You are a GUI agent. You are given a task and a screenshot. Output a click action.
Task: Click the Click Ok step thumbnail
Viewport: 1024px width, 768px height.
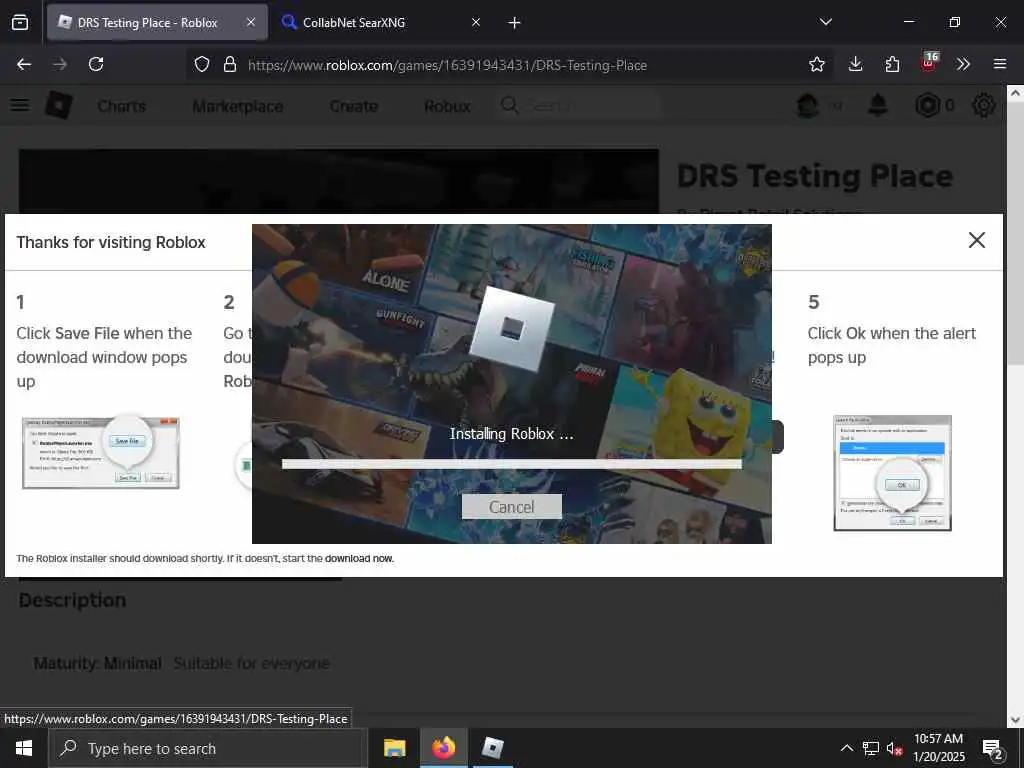[892, 473]
